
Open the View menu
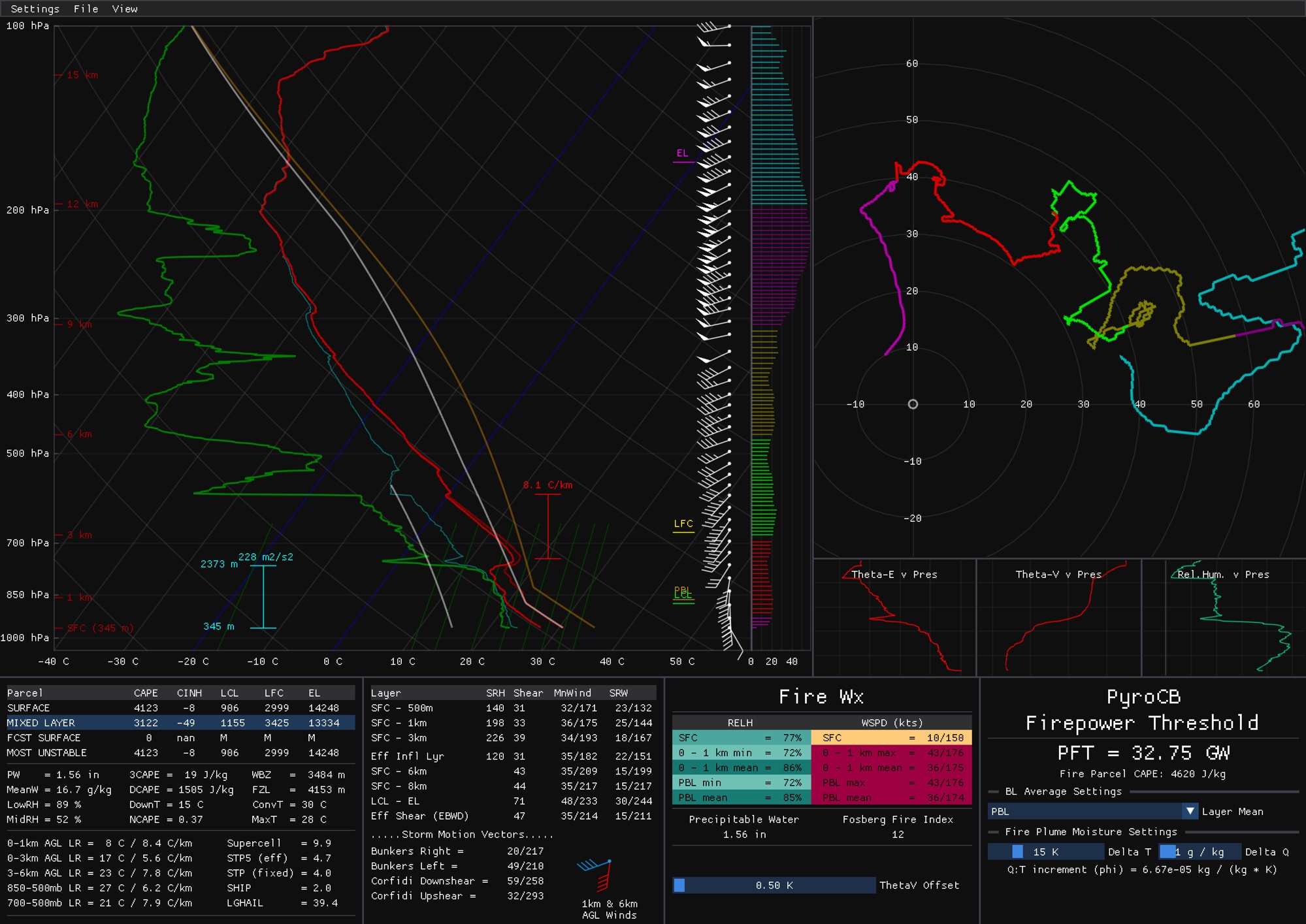[124, 8]
